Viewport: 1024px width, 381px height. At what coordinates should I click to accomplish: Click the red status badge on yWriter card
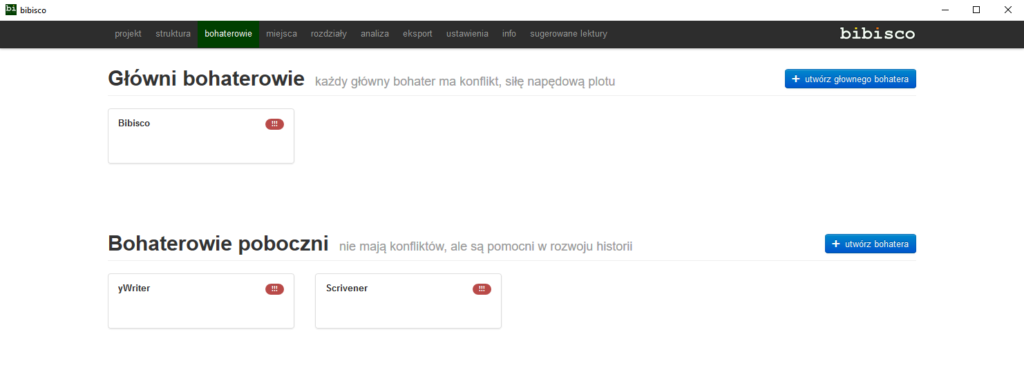(274, 289)
